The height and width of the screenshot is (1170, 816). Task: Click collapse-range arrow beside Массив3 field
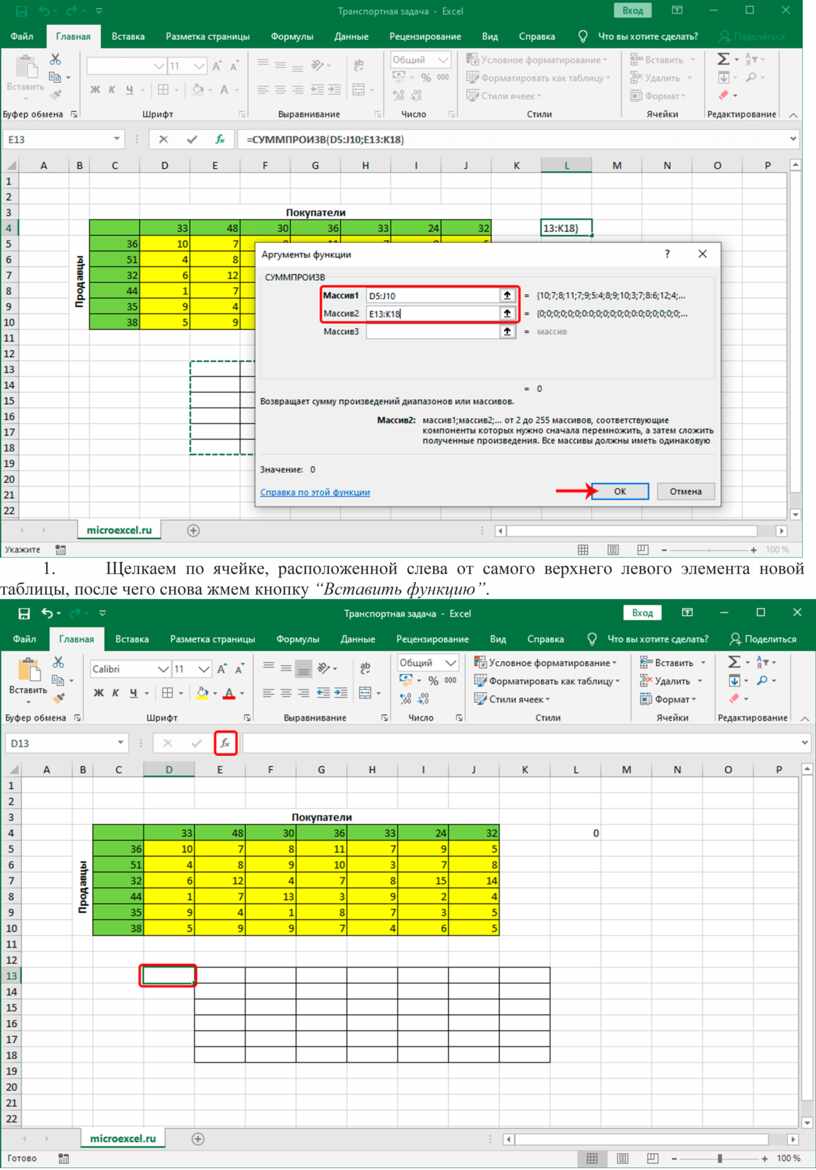click(507, 331)
